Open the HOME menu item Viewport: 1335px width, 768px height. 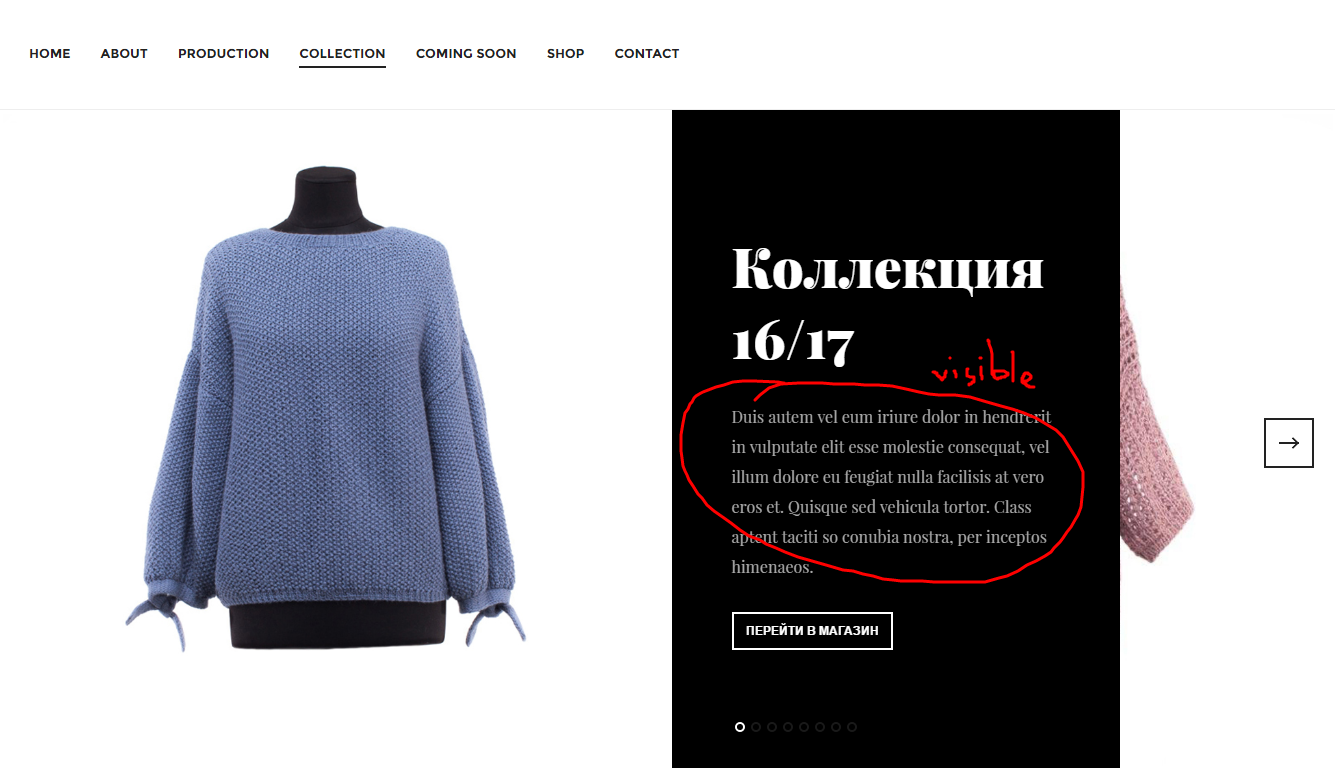(x=50, y=54)
